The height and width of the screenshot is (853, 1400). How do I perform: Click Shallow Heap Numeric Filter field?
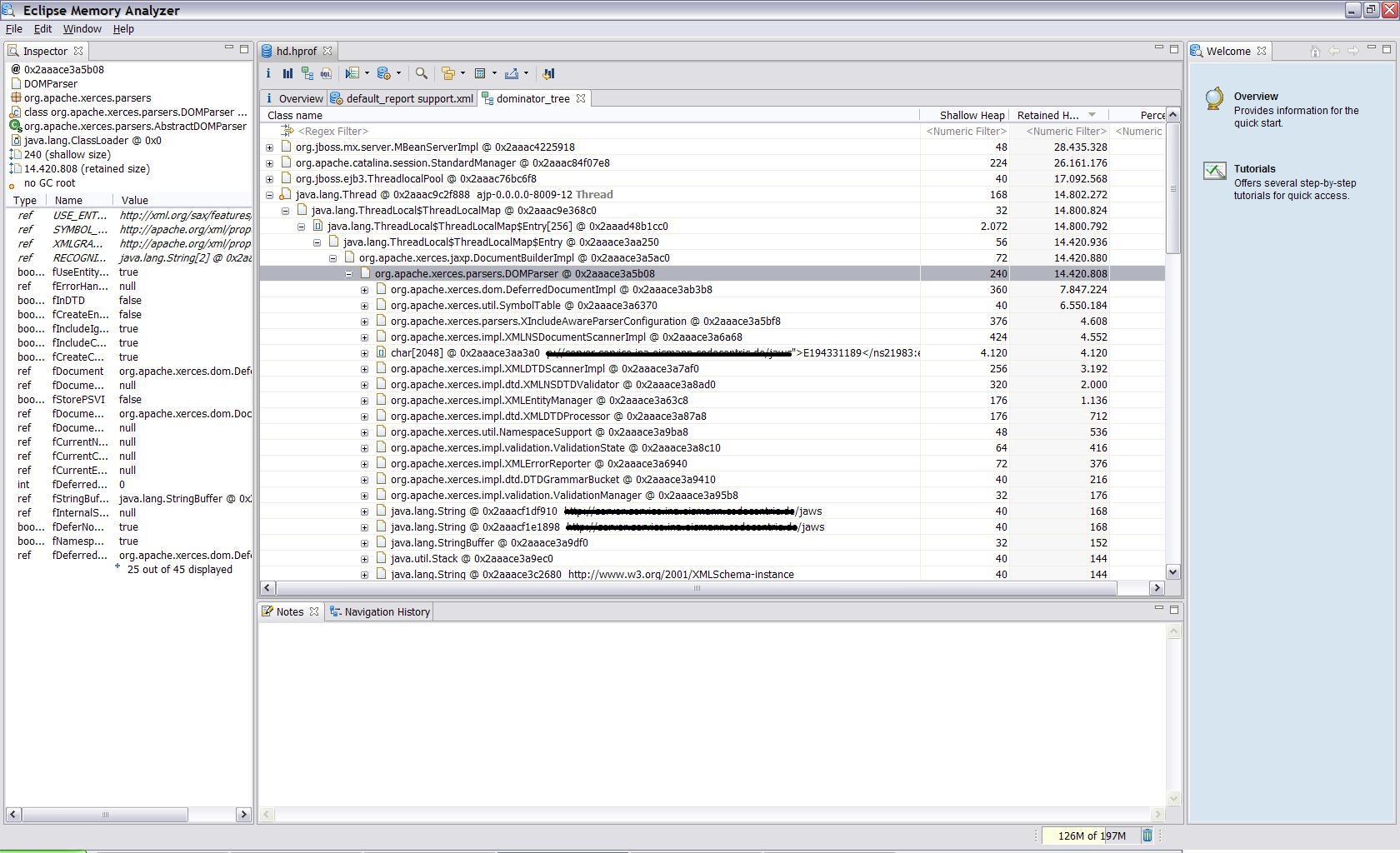click(x=966, y=131)
